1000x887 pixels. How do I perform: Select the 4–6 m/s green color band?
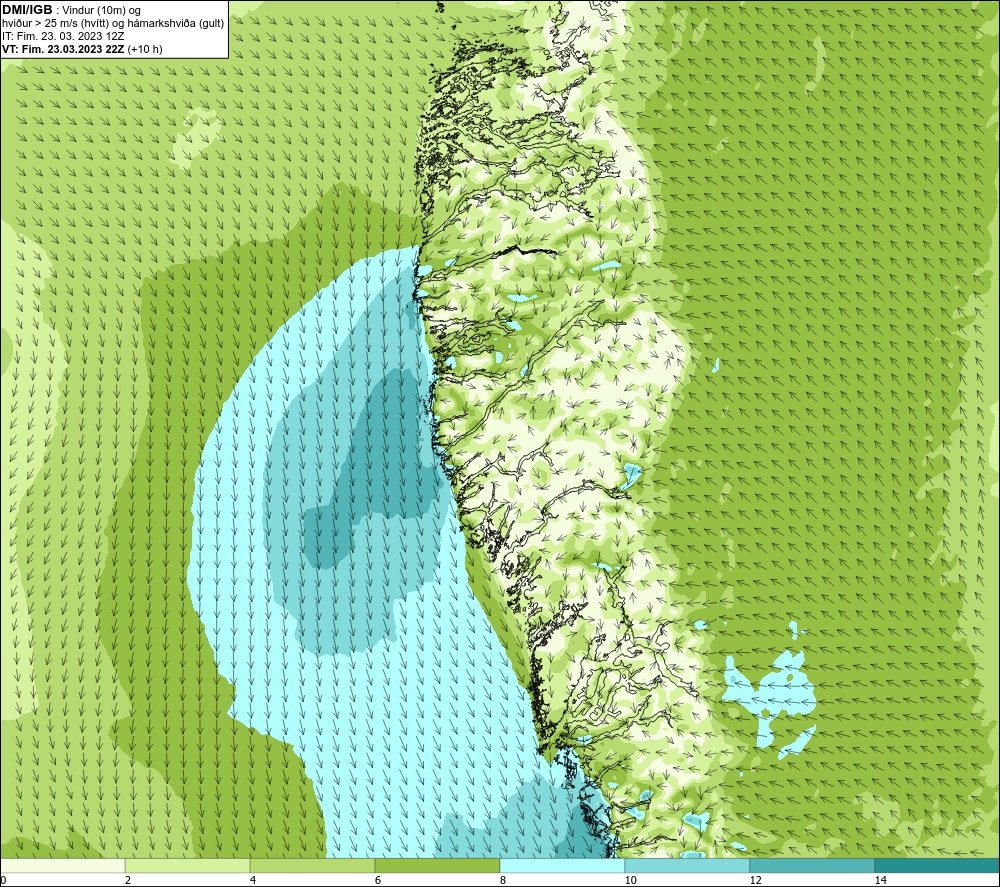tap(312, 866)
